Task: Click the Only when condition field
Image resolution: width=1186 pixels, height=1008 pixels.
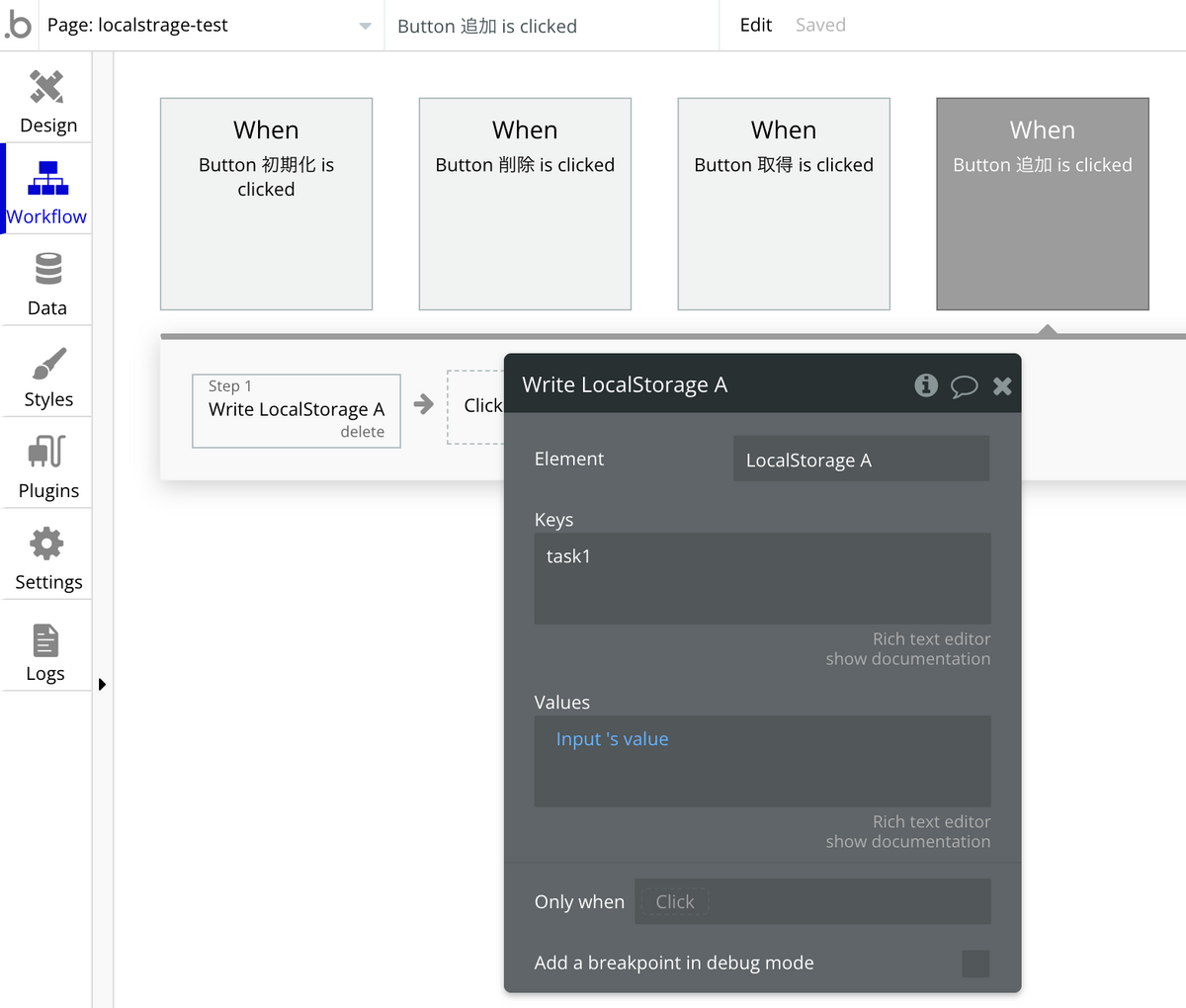Action: tap(812, 901)
